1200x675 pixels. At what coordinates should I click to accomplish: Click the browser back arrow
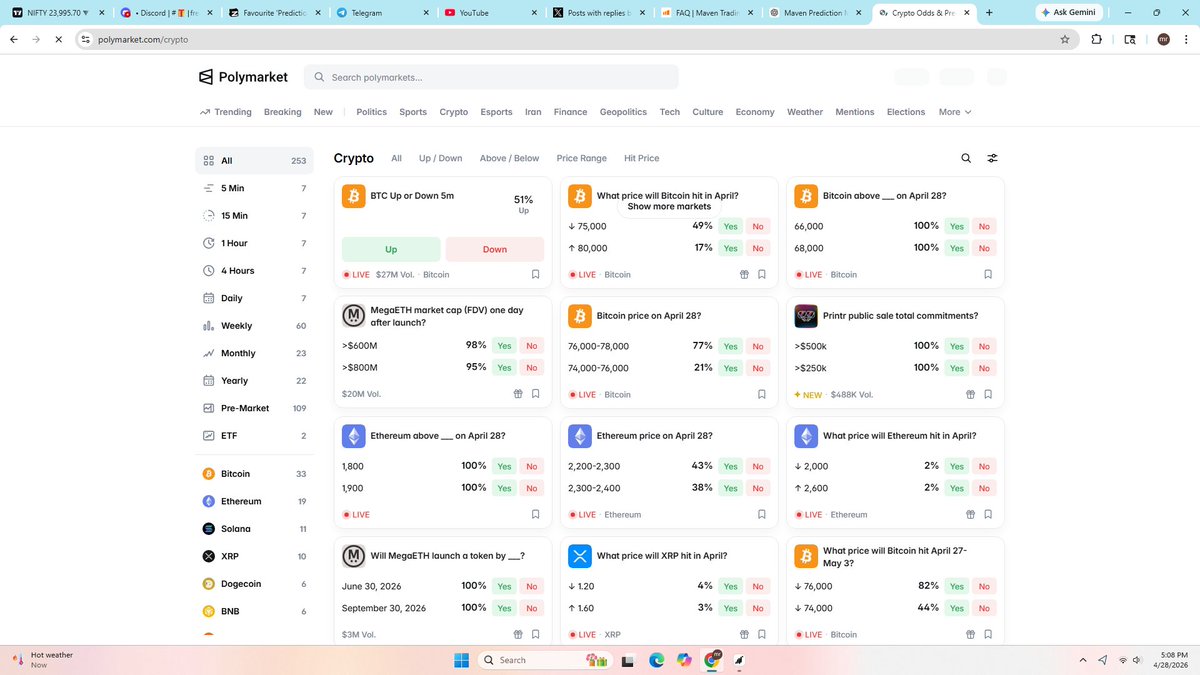[x=14, y=39]
